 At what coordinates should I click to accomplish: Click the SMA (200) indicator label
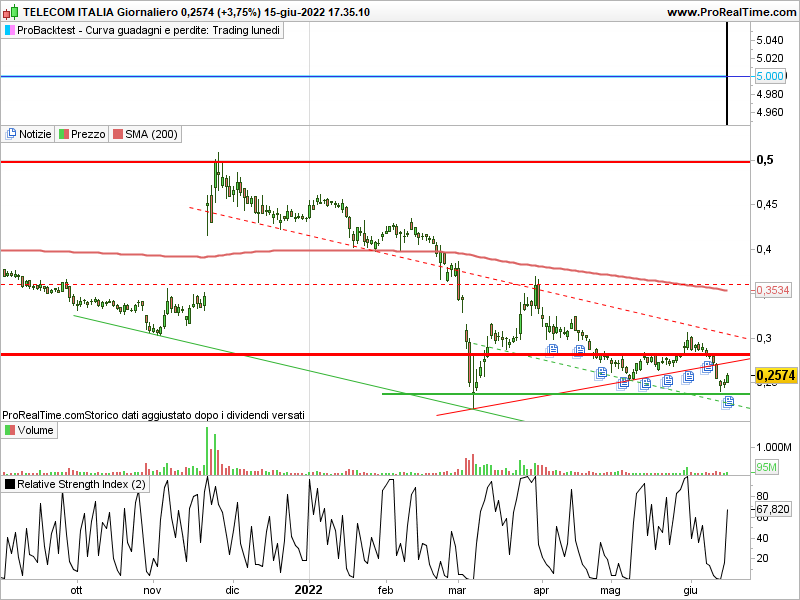click(x=152, y=134)
